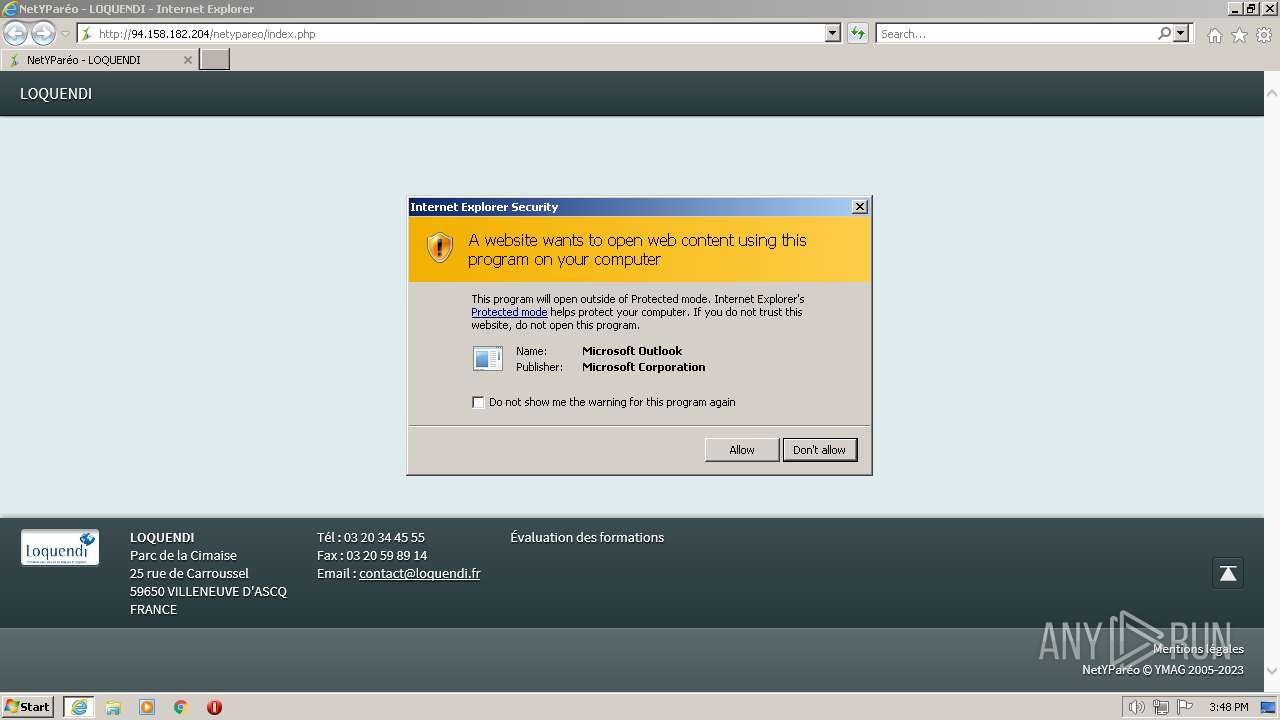Click the Don't allow button
Screen dimensions: 1280x720
point(819,450)
